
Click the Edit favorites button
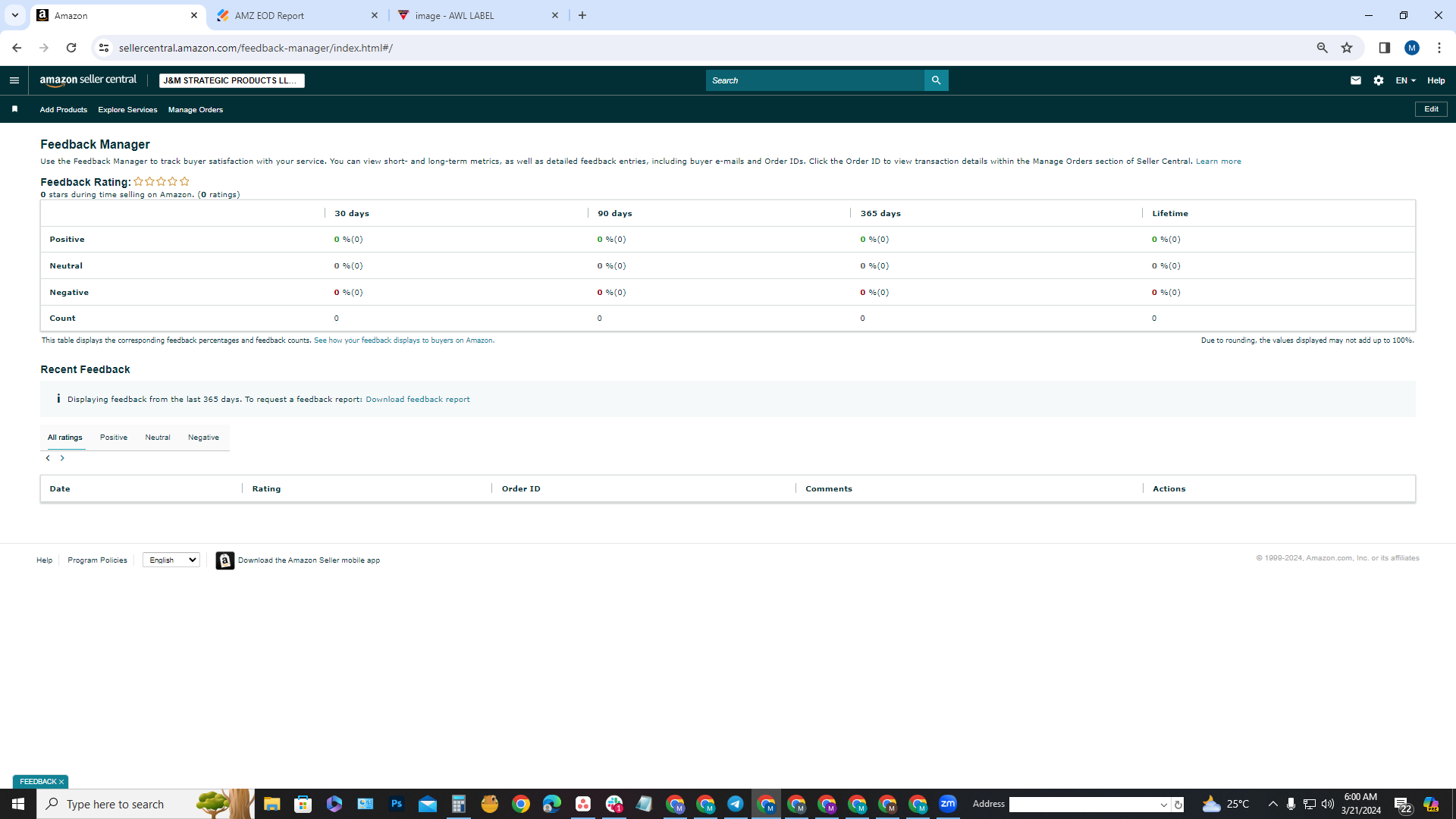[x=1431, y=109]
